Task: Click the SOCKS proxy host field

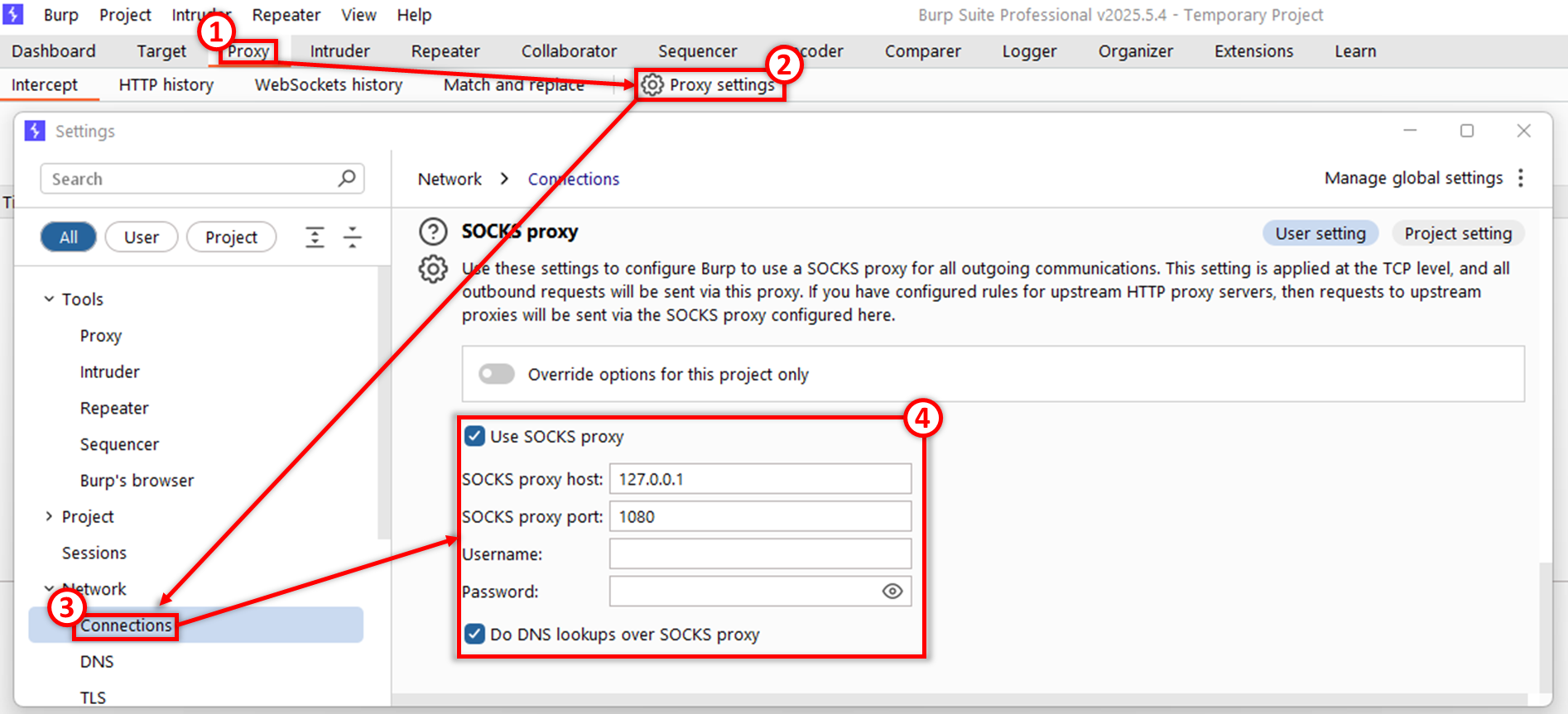Action: tap(760, 479)
